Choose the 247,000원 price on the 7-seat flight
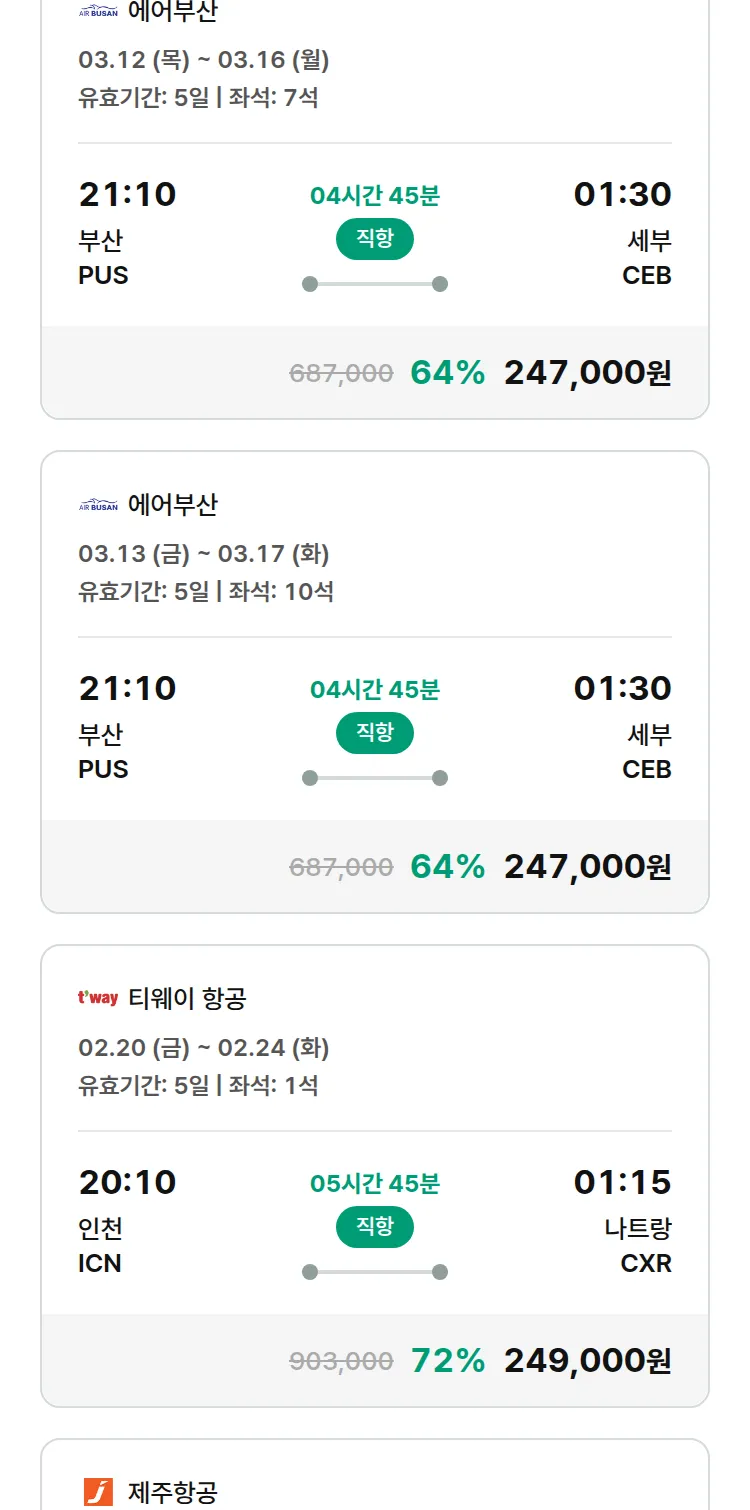Viewport: 750px width, 1510px height. tap(587, 372)
